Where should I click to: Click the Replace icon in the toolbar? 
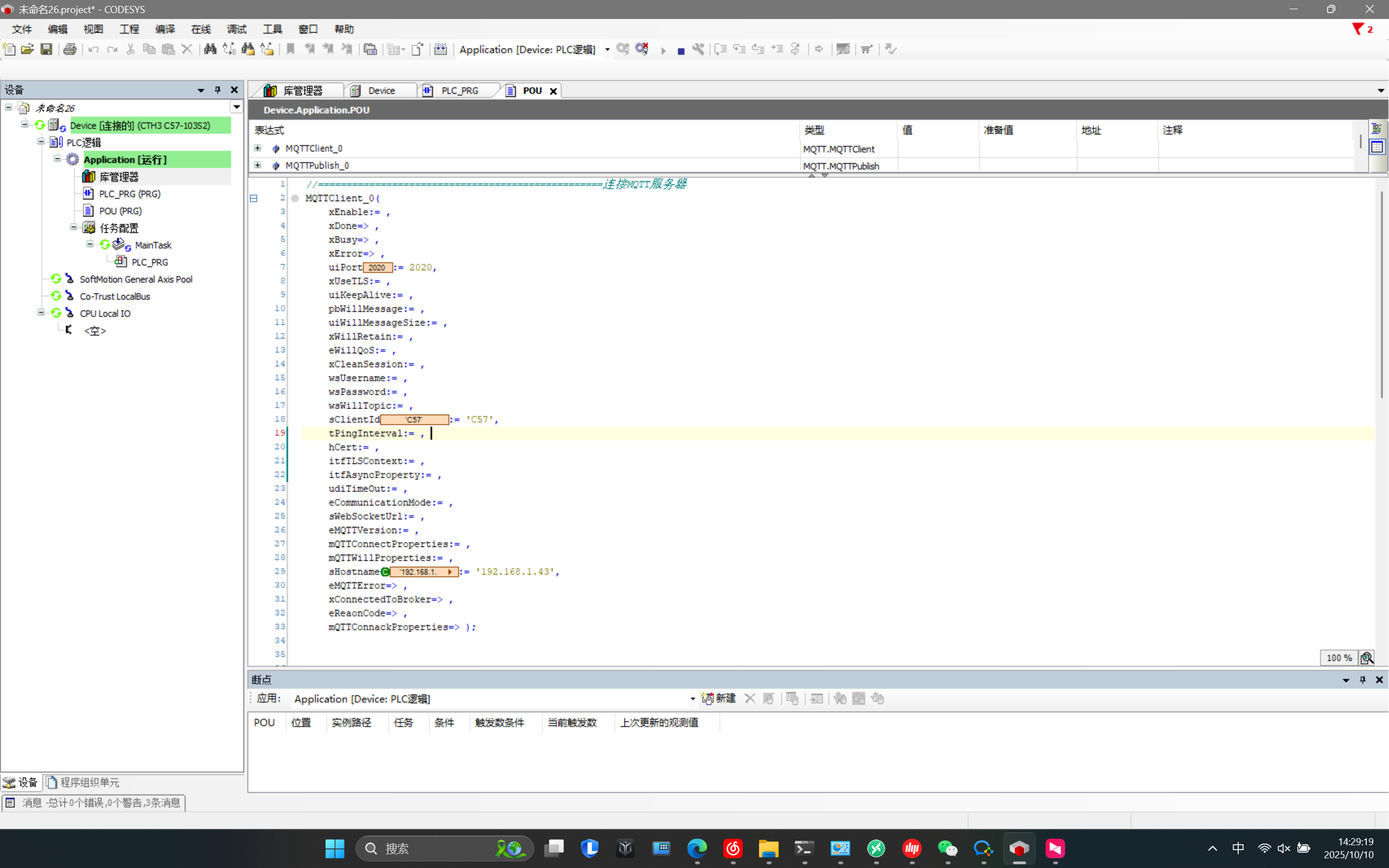(x=229, y=49)
